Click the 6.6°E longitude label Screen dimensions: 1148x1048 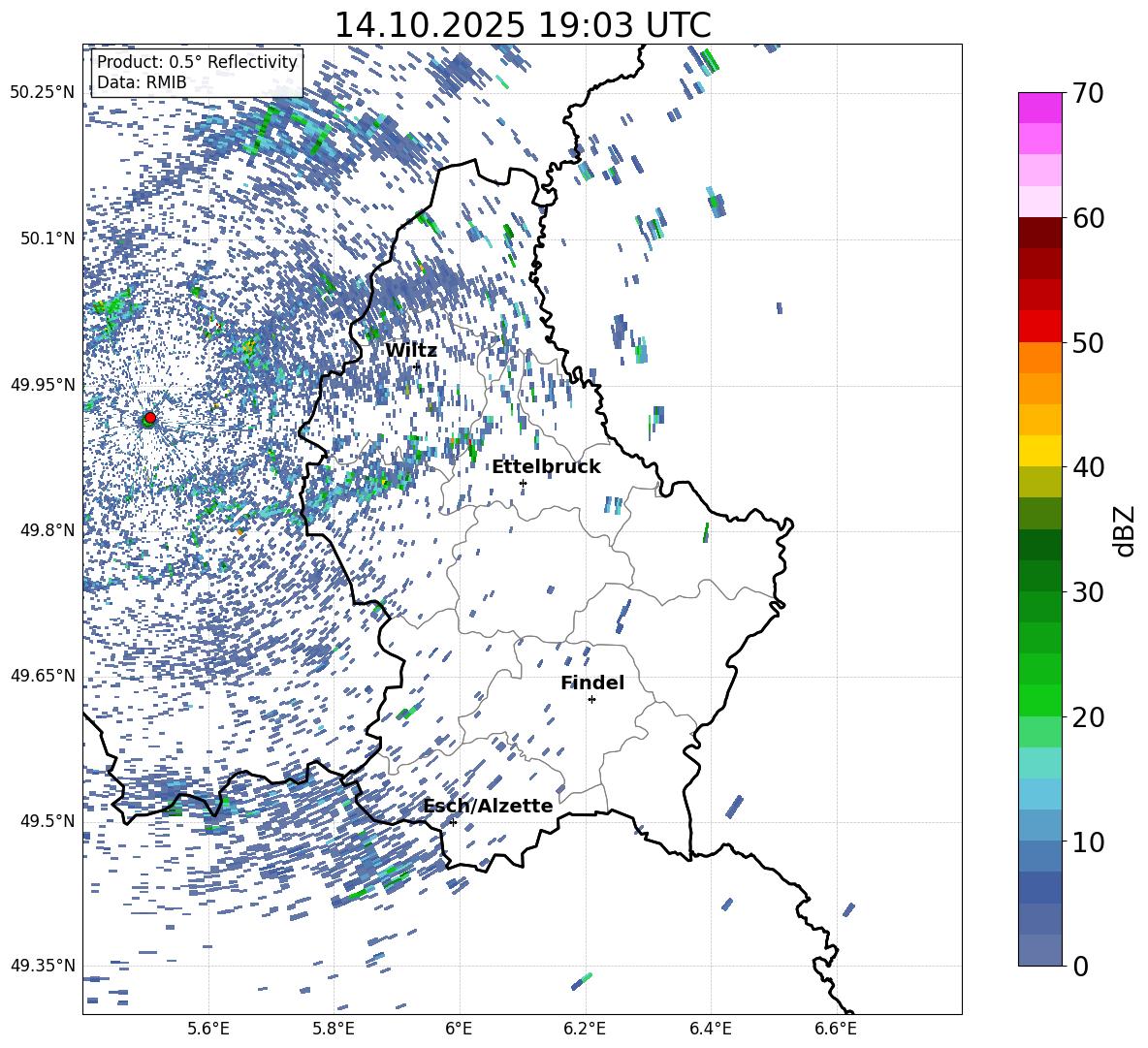pos(836,1029)
